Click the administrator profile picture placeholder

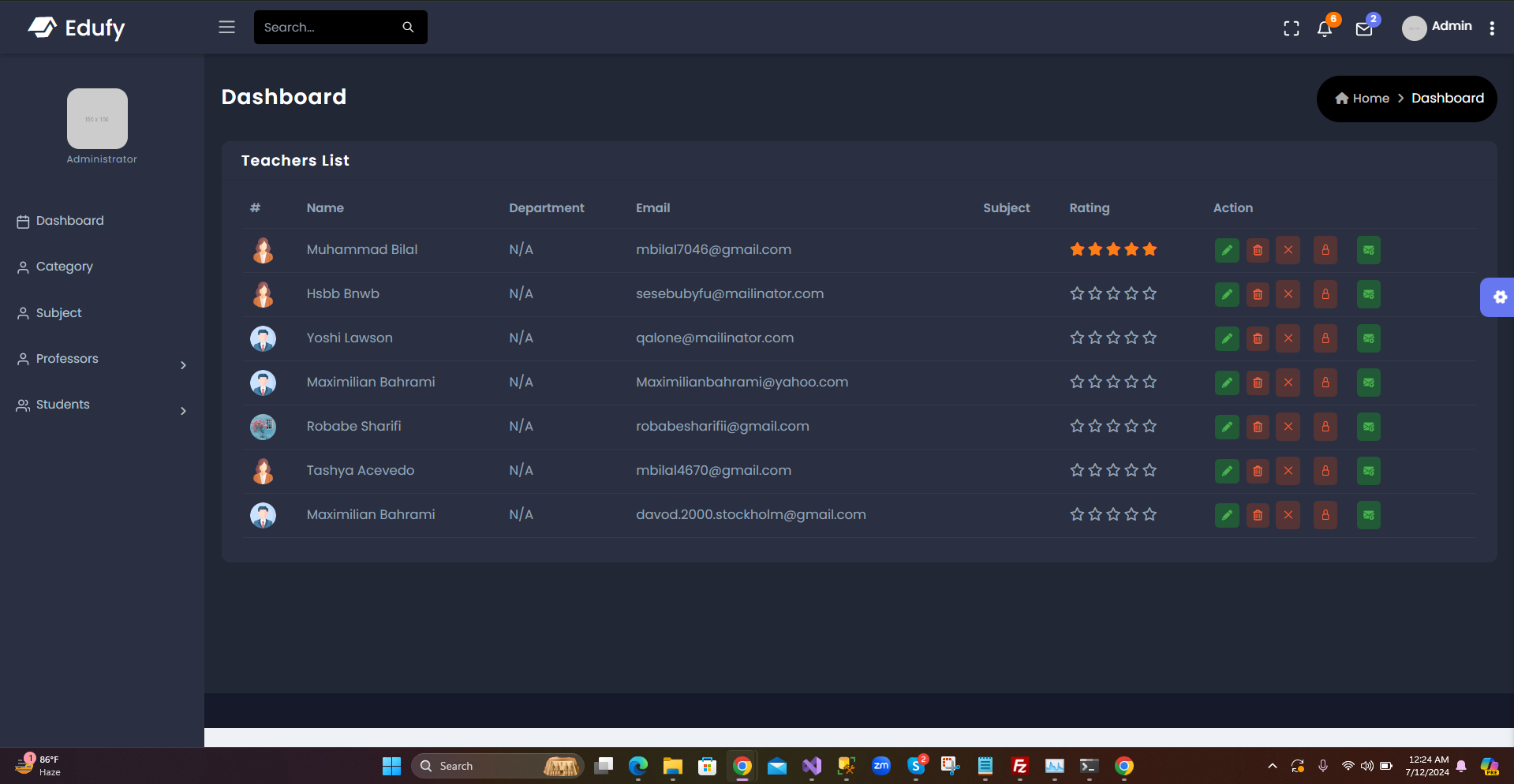tap(97, 118)
